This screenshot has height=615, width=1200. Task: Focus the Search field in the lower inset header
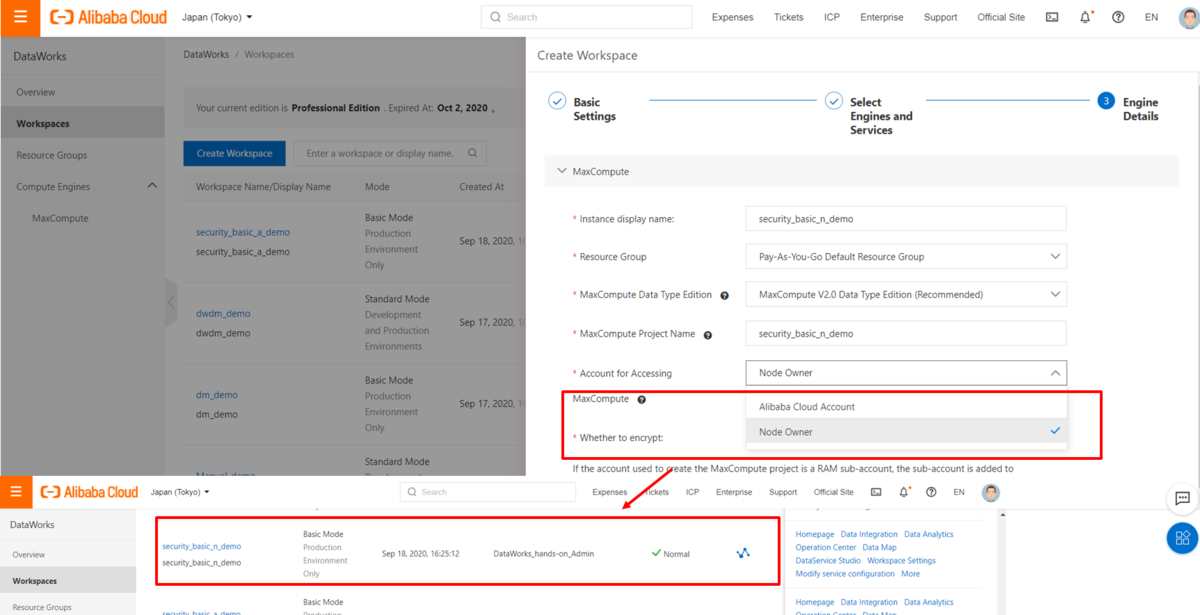488,492
